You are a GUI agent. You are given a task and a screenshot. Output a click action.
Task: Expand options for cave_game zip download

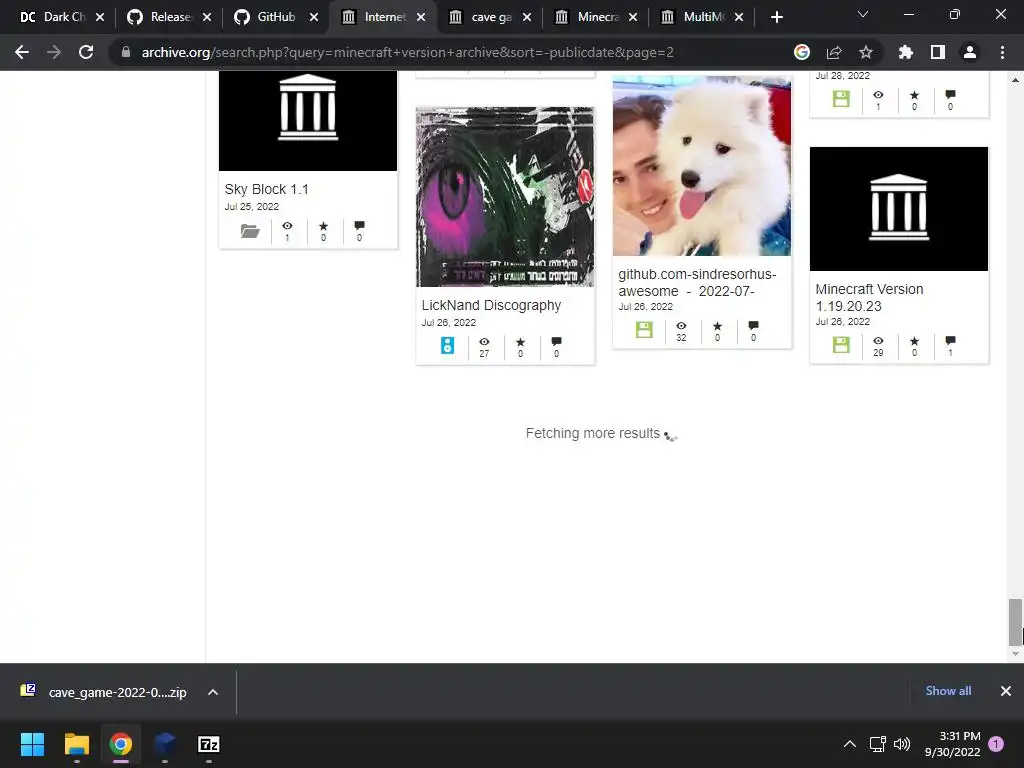[213, 692]
